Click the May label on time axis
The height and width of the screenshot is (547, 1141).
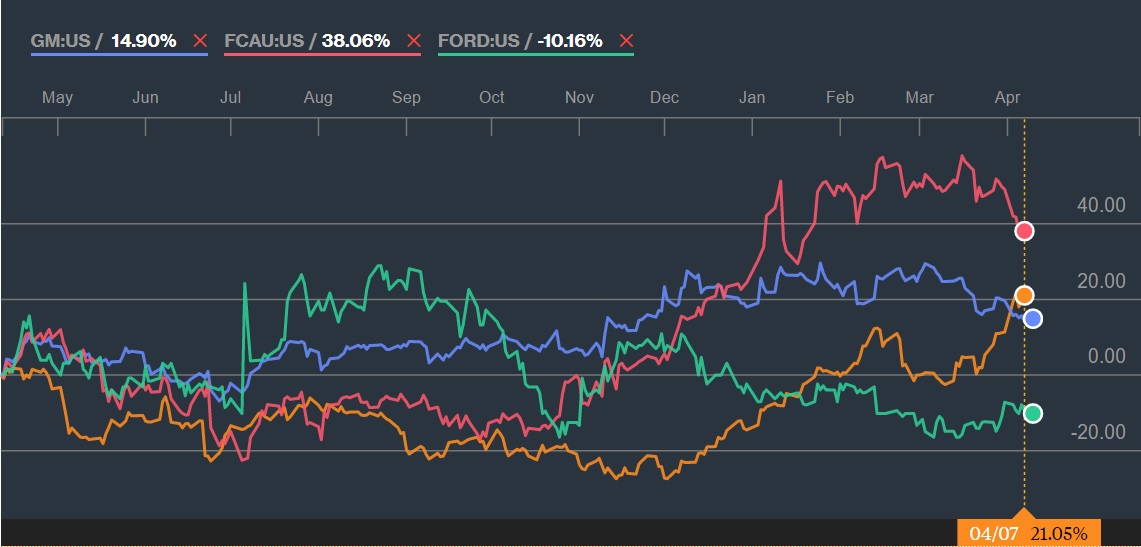pos(57,97)
